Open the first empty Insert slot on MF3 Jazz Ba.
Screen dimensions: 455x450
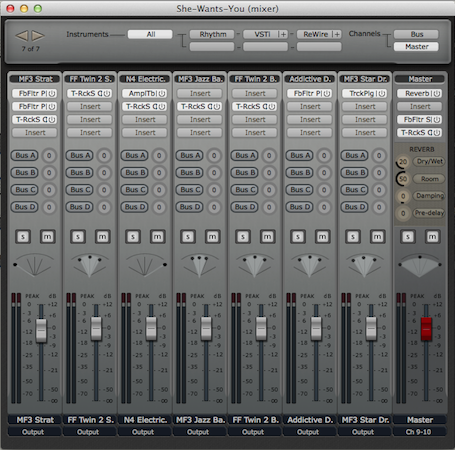click(x=200, y=94)
